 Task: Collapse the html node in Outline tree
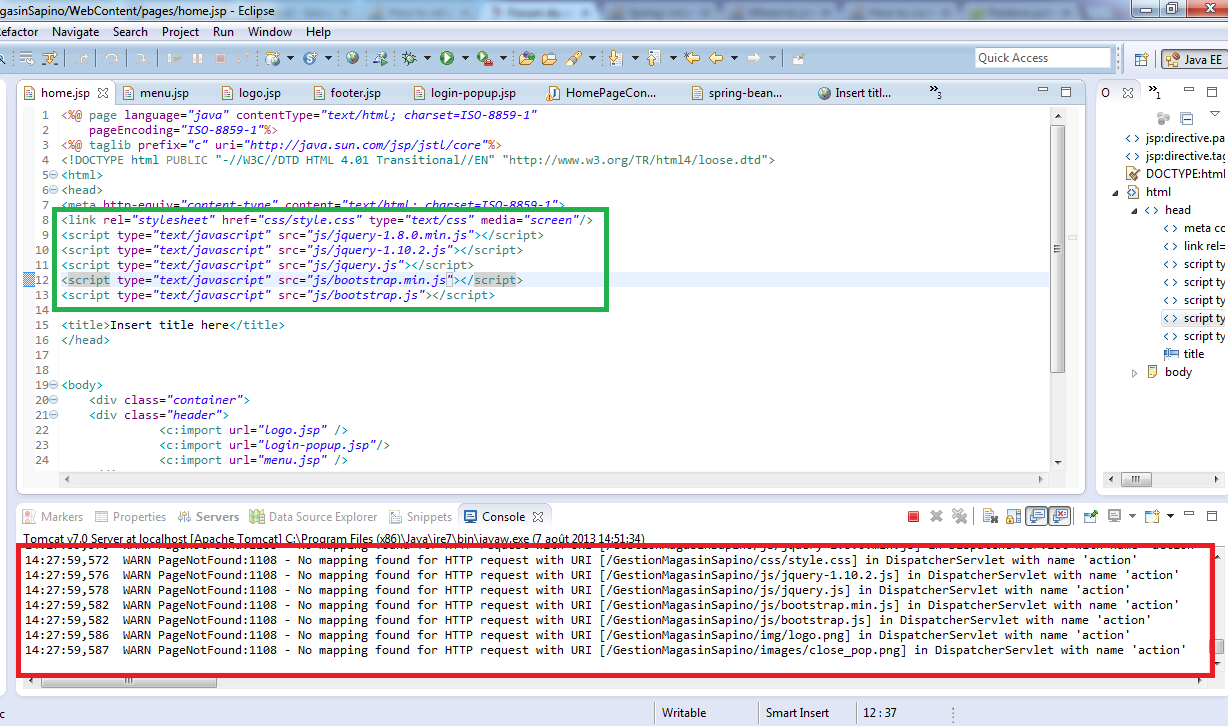tap(1115, 193)
